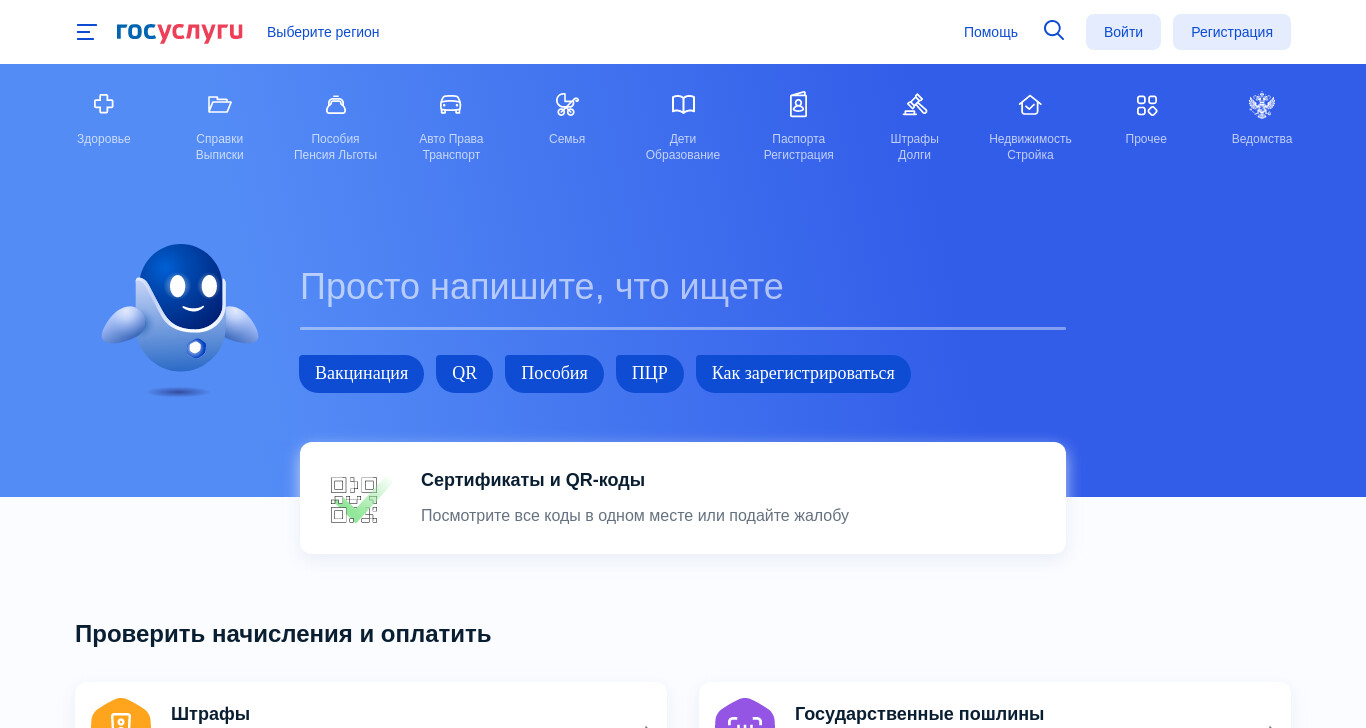
Task: Open the Помощь link
Action: tap(991, 32)
